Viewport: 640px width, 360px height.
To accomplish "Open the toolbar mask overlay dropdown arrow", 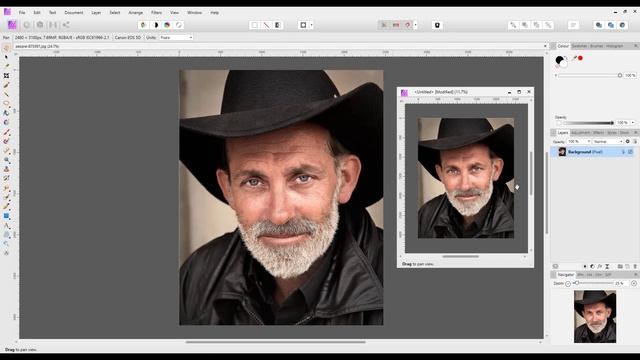I will coord(311,25).
